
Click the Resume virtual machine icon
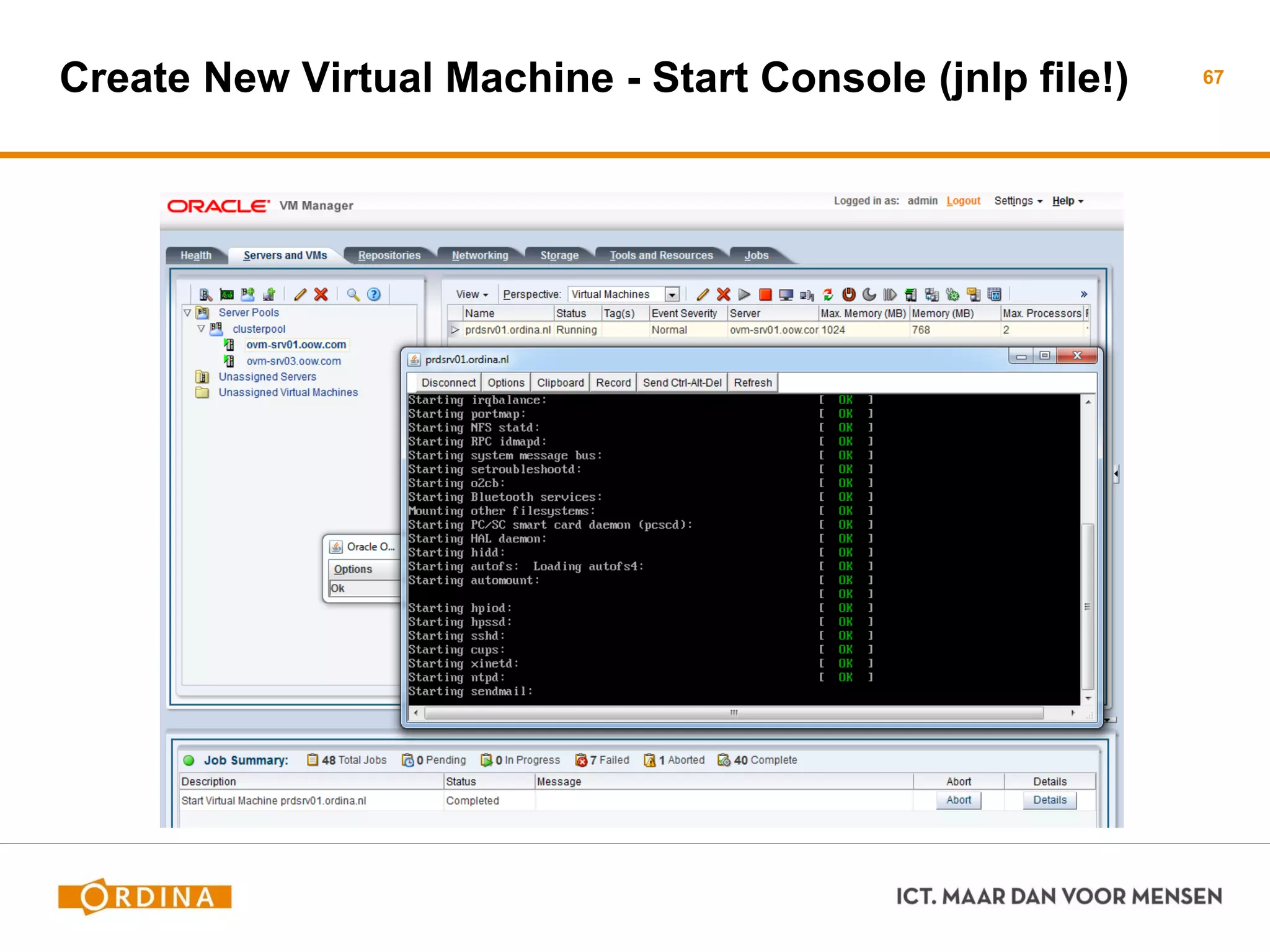pyautogui.click(x=890, y=294)
